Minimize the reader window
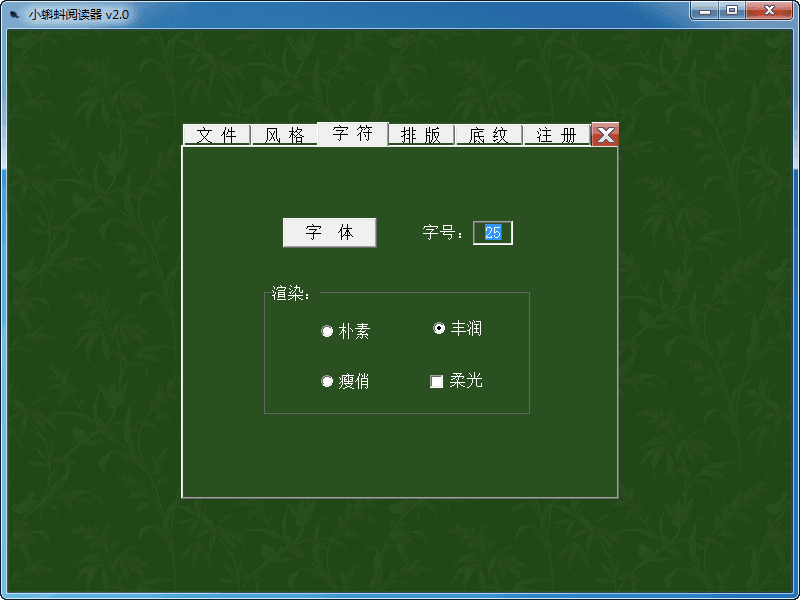Screen dimensions: 800x600 coord(706,10)
